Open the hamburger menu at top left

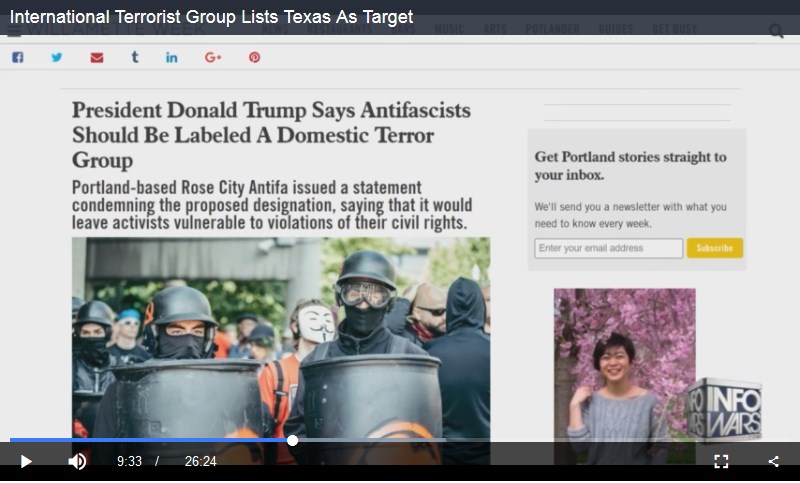(x=14, y=31)
